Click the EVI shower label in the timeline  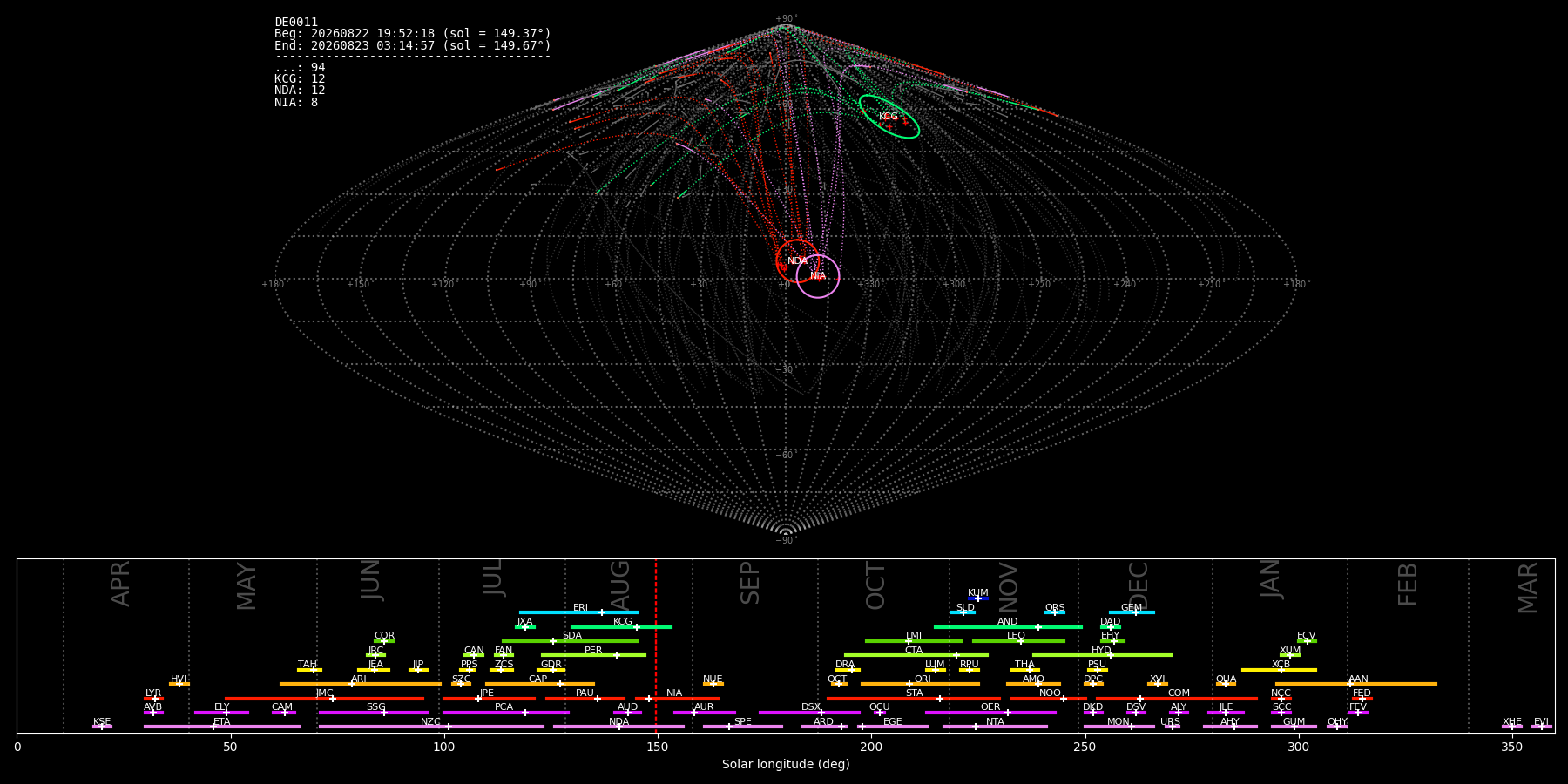[1541, 722]
